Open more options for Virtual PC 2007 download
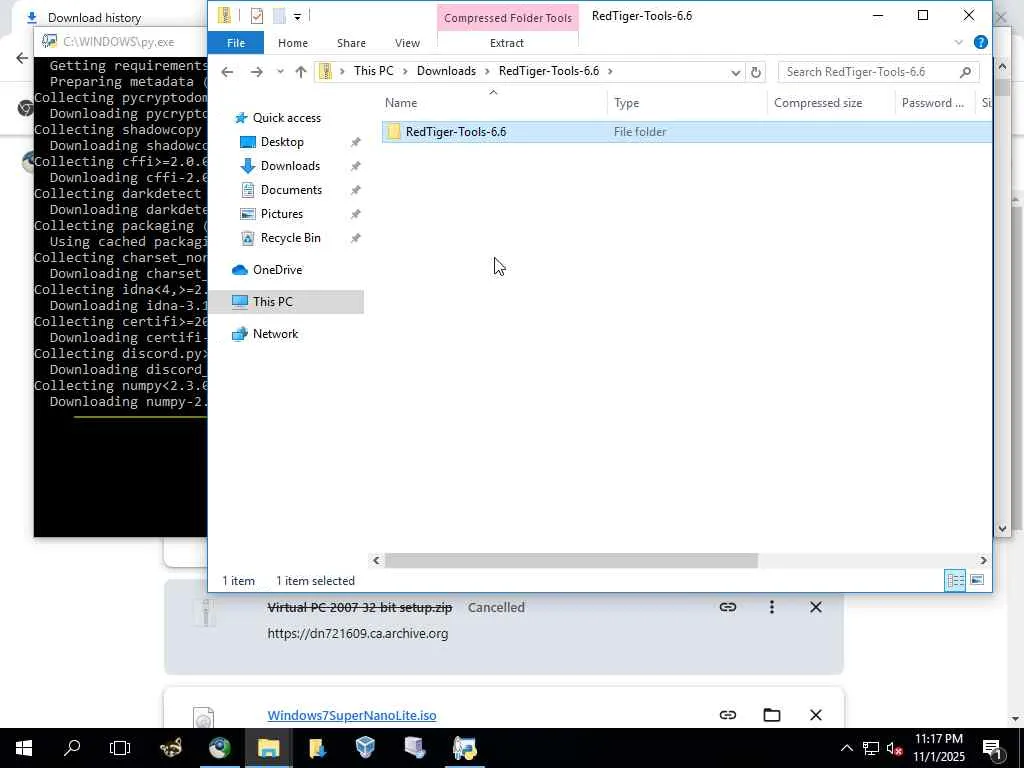Screen dimensions: 1024x768 coord(771,607)
